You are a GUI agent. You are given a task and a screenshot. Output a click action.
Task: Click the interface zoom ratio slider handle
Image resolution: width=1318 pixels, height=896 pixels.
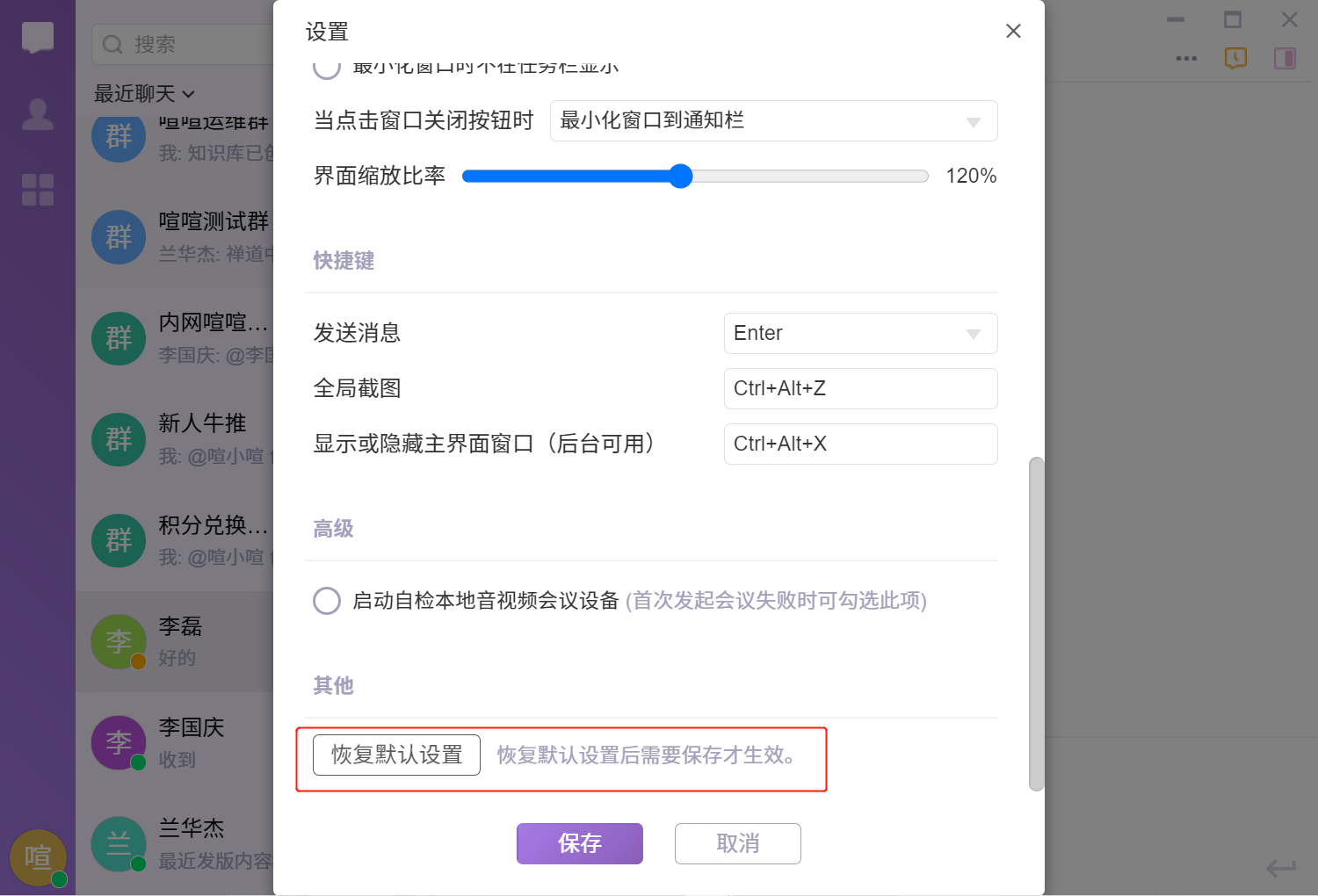click(x=680, y=177)
